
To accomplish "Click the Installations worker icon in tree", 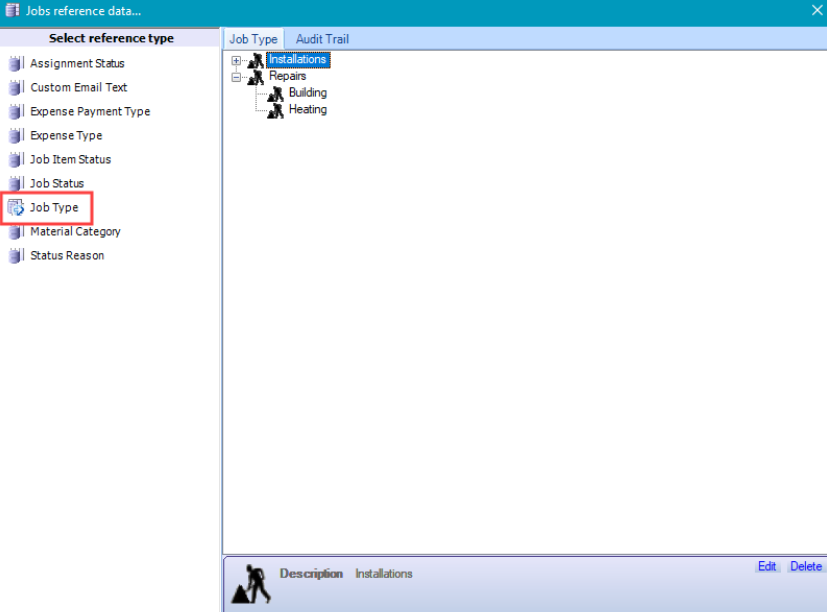I will 256,60.
